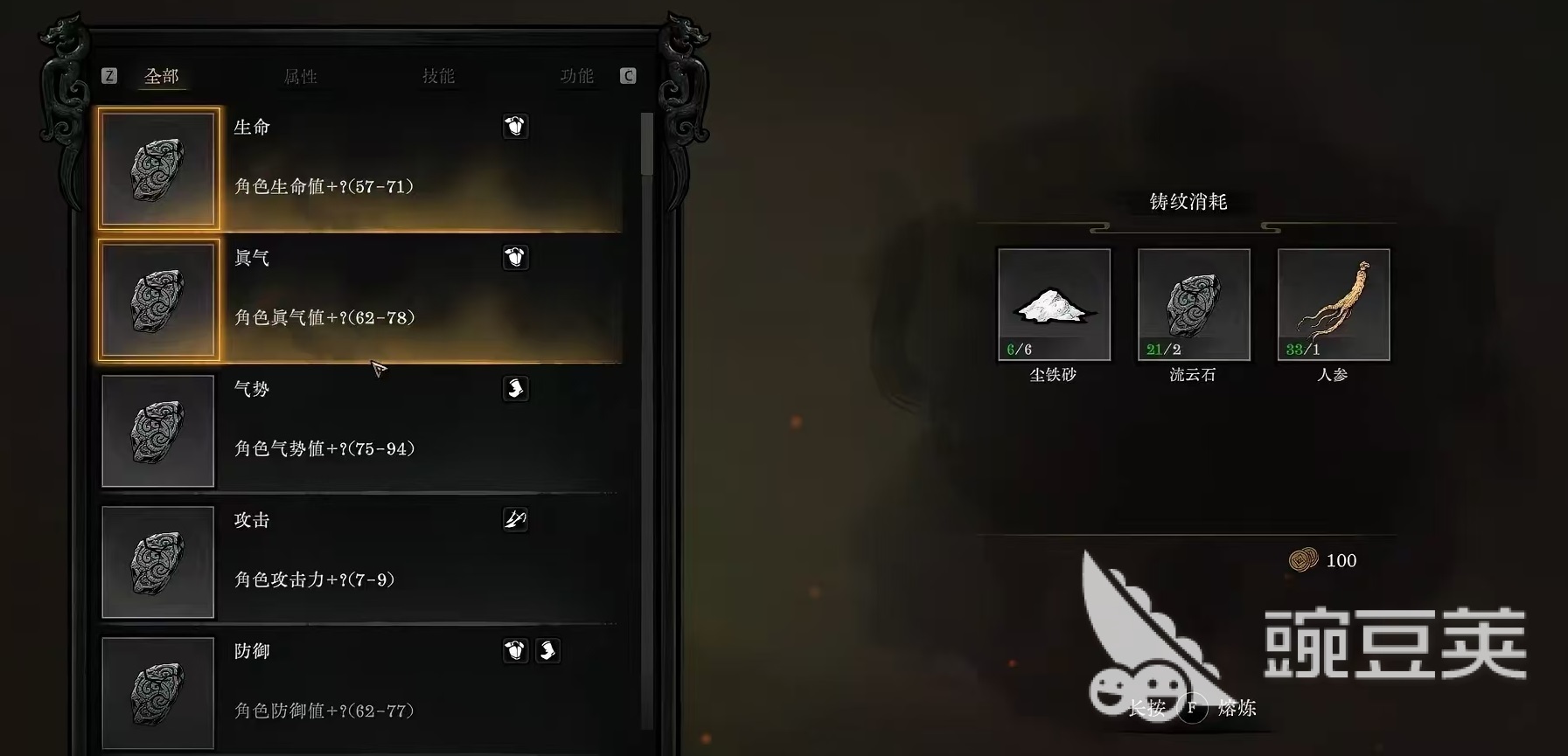
Task: Switch to the 技能 tab
Action: [x=438, y=77]
